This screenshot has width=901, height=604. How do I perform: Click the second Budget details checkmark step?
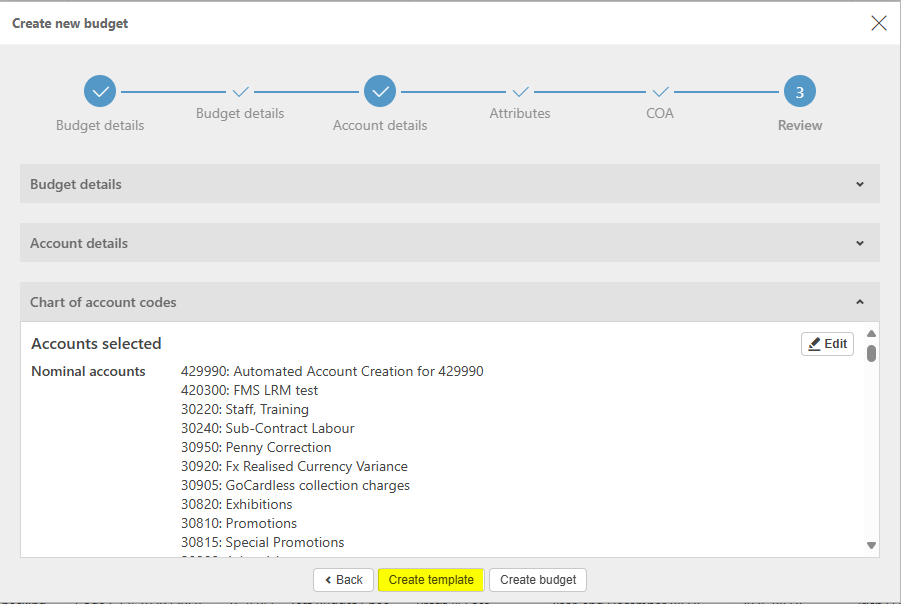coord(240,92)
